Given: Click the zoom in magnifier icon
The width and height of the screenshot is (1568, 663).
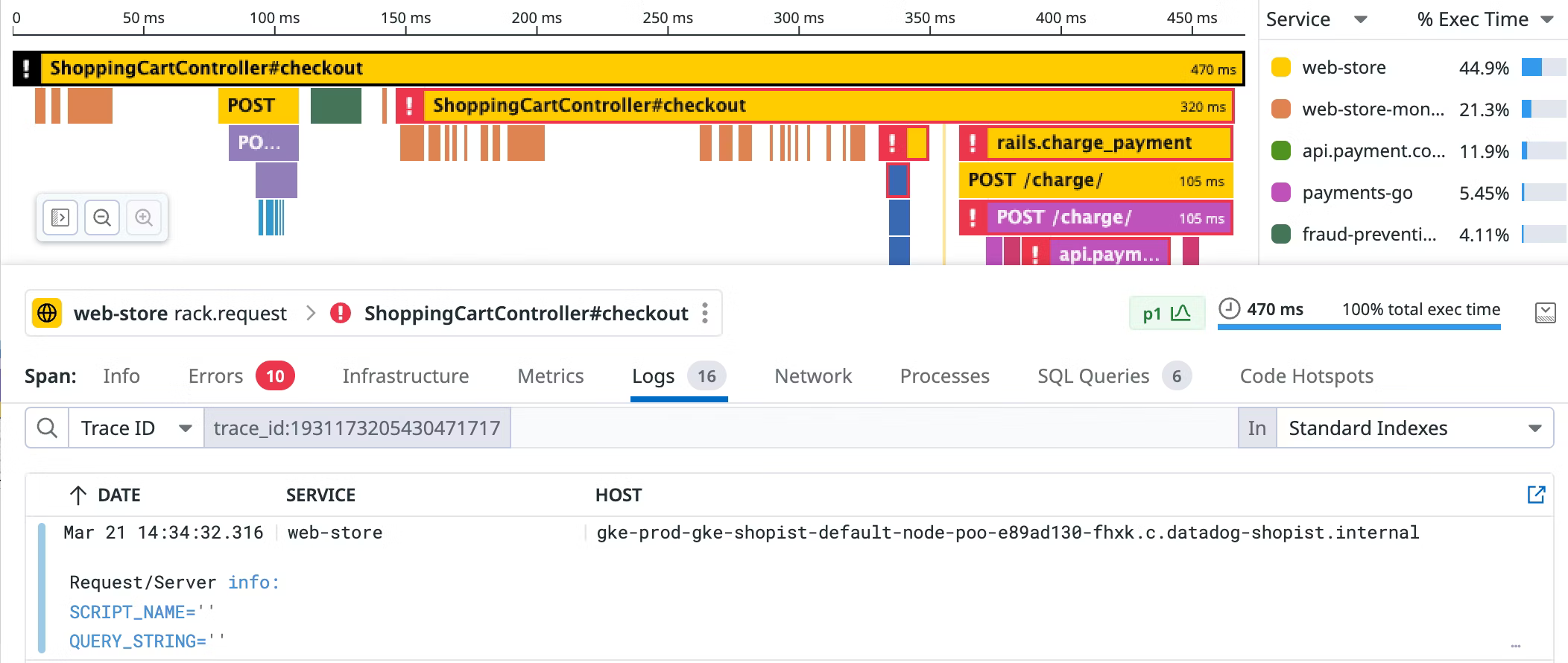Looking at the screenshot, I should pos(144,218).
